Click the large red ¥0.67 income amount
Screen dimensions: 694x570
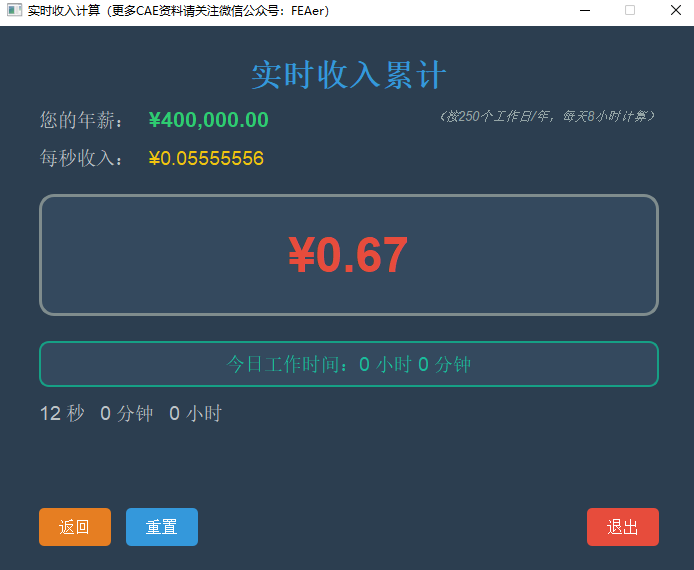tap(348, 255)
